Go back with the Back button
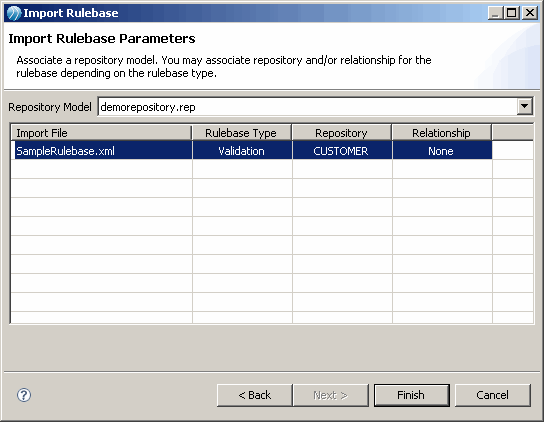 pos(255,395)
